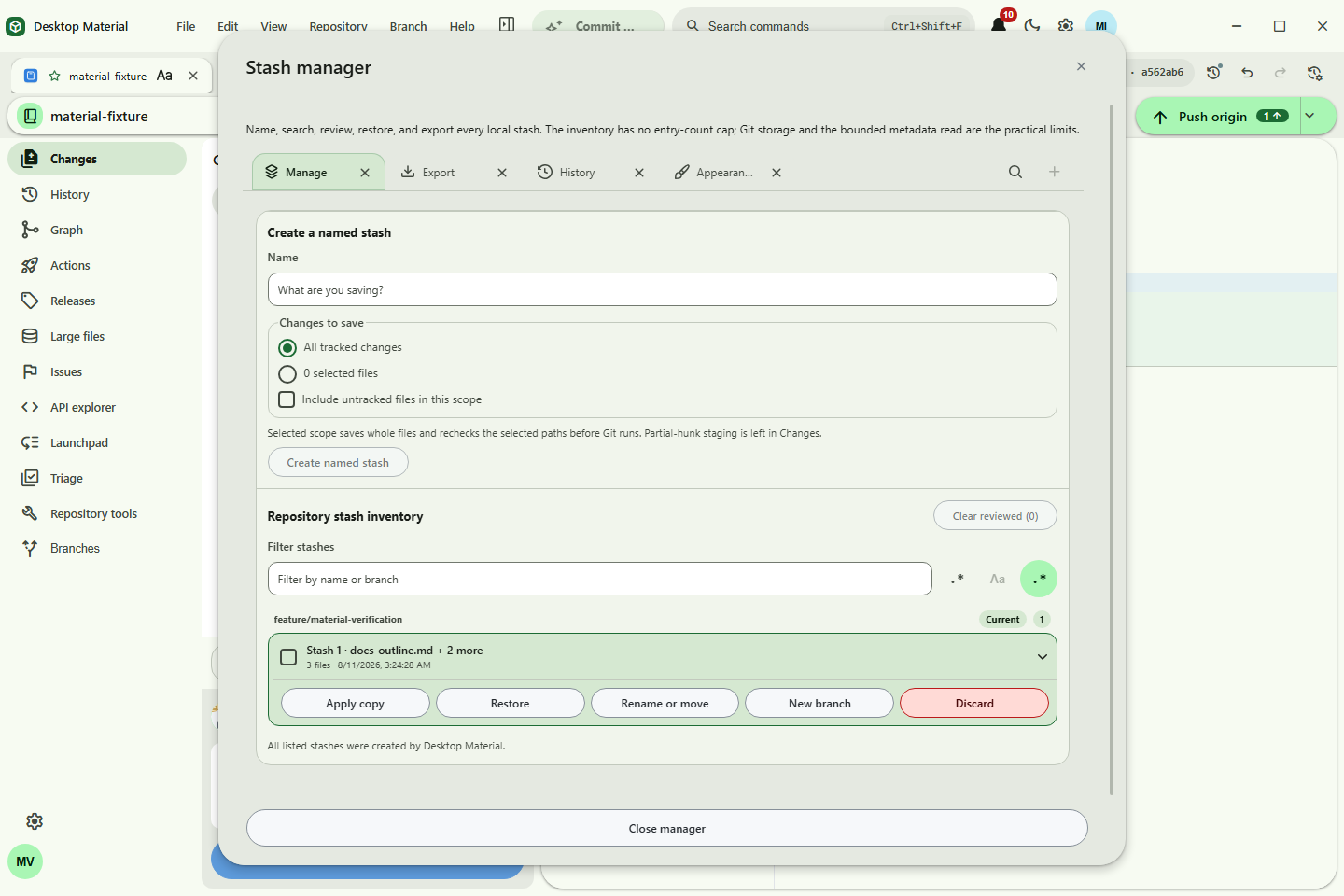1344x896 pixels.
Task: Open the View menu
Action: click(273, 26)
